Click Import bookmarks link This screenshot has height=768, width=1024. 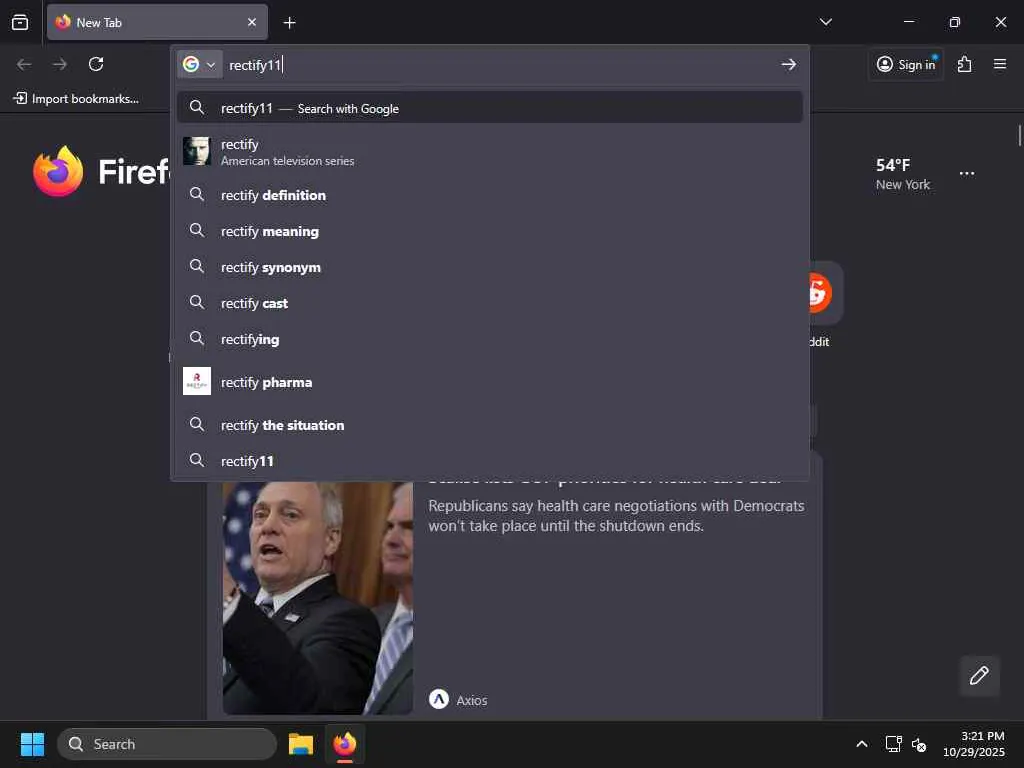pyautogui.click(x=76, y=99)
